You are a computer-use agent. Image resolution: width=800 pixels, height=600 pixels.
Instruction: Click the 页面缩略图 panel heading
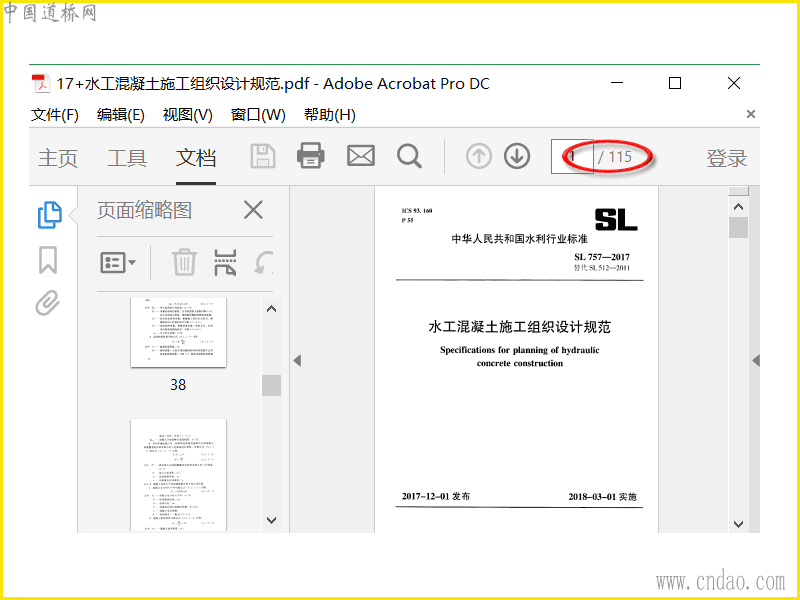click(144, 210)
